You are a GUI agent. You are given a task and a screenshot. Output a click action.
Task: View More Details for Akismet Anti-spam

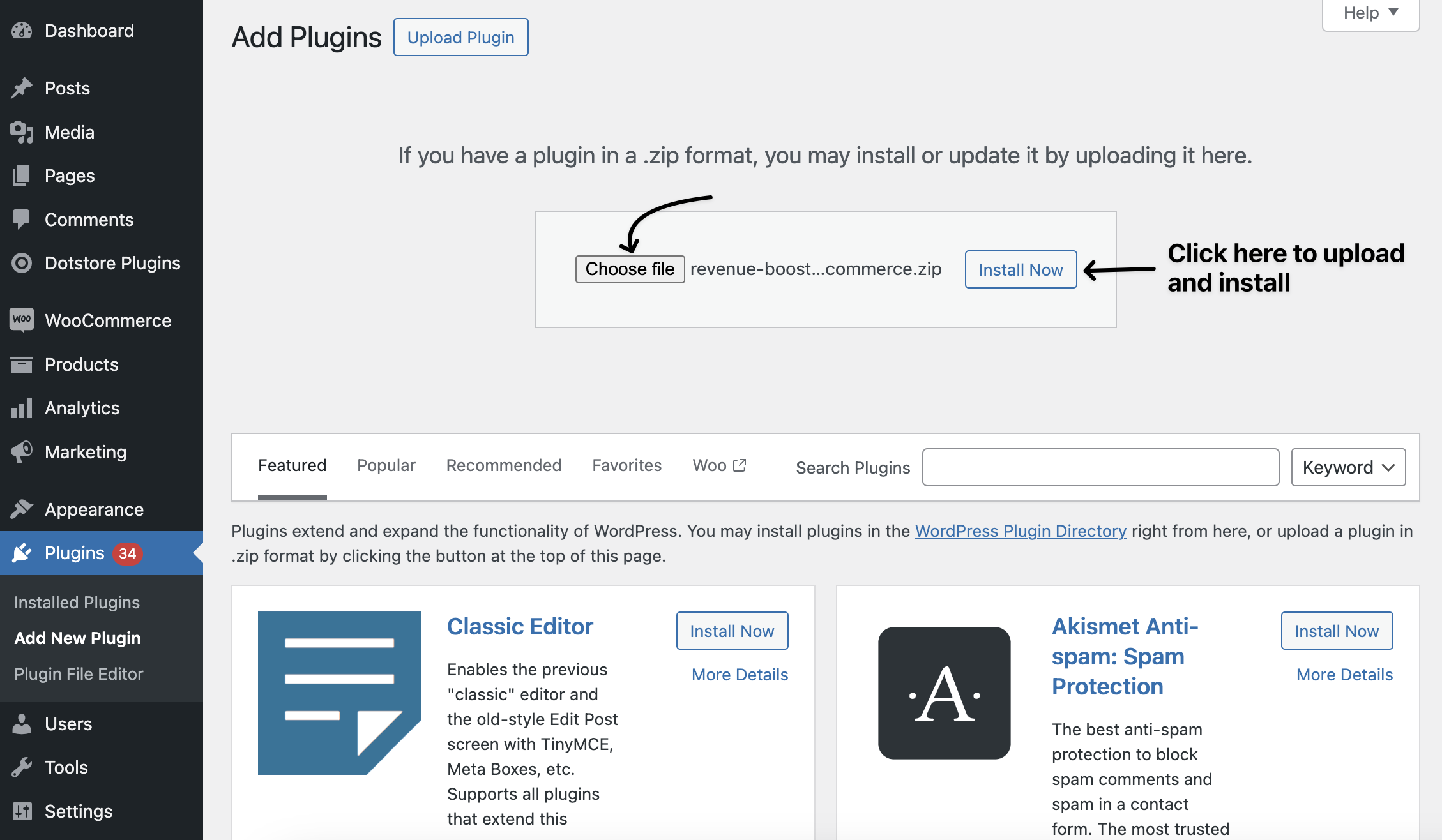click(1344, 675)
